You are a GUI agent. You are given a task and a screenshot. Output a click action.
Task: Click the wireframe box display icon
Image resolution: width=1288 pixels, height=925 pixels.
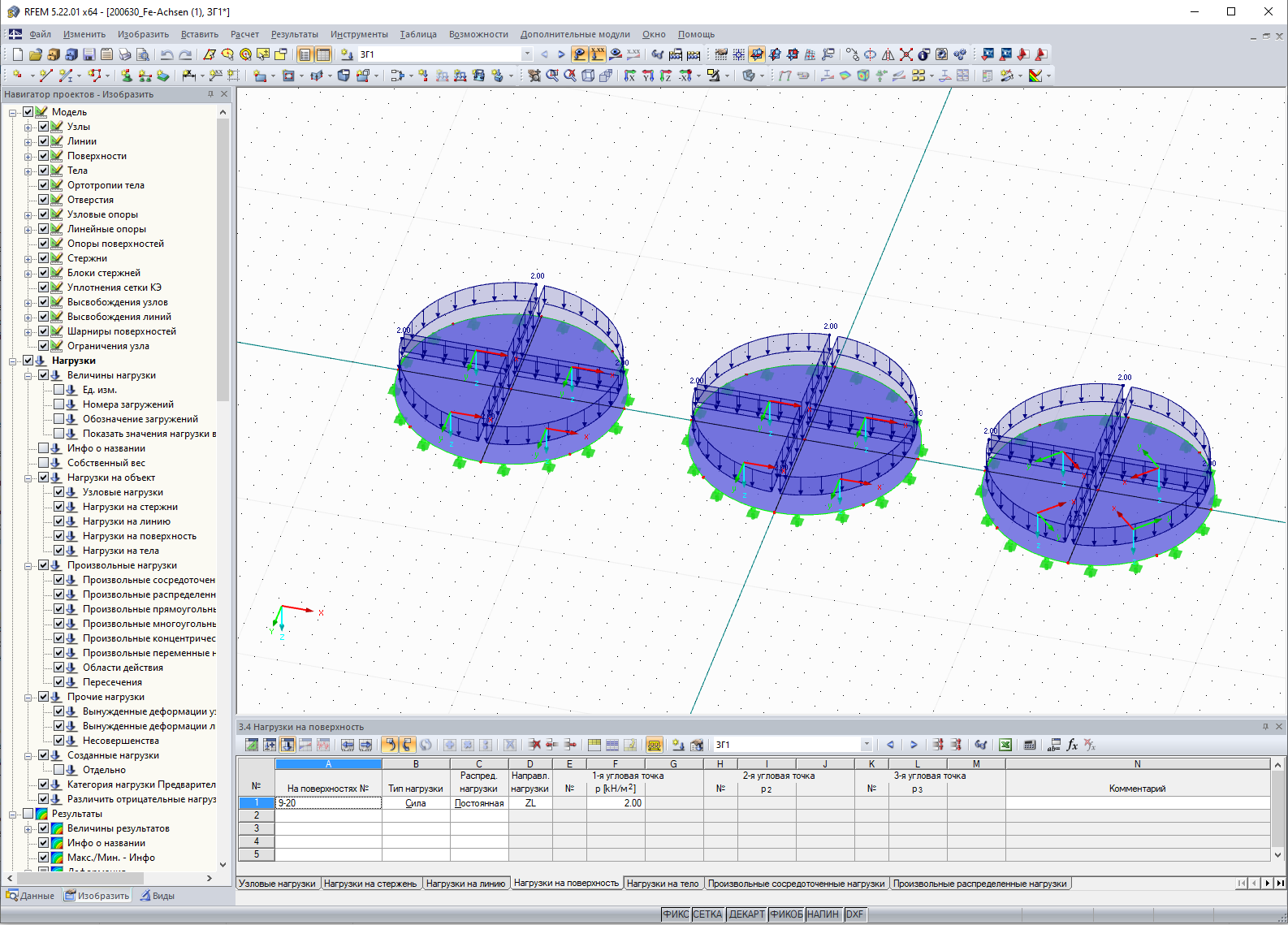[x=588, y=76]
